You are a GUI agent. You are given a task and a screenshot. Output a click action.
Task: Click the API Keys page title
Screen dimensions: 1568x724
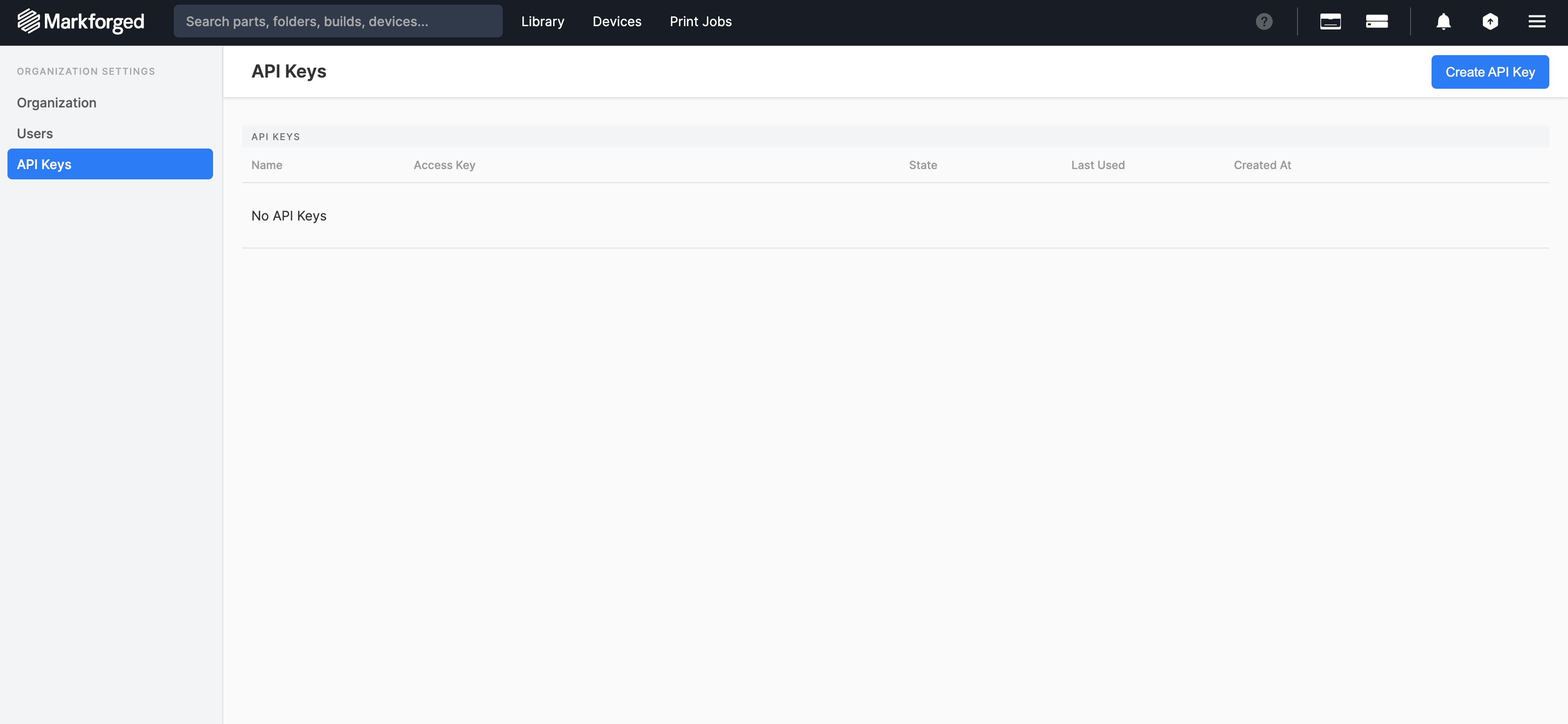(289, 71)
